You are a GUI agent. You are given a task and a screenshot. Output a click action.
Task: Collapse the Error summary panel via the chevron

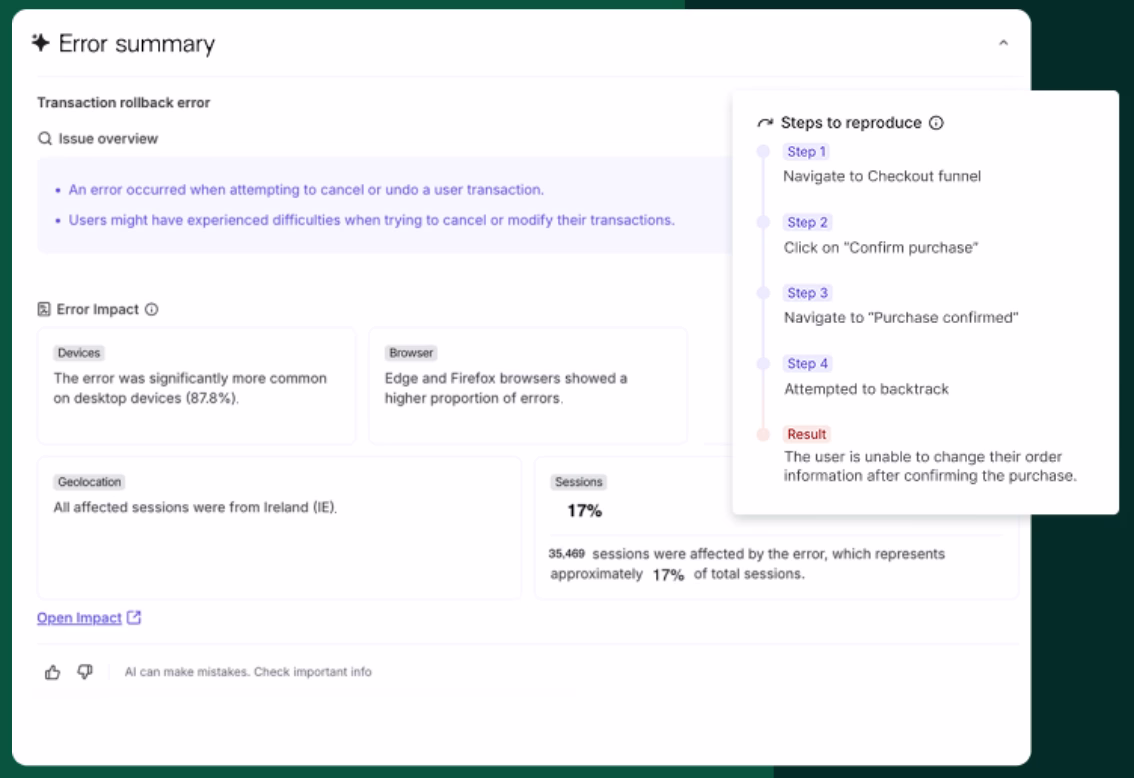pos(1005,44)
